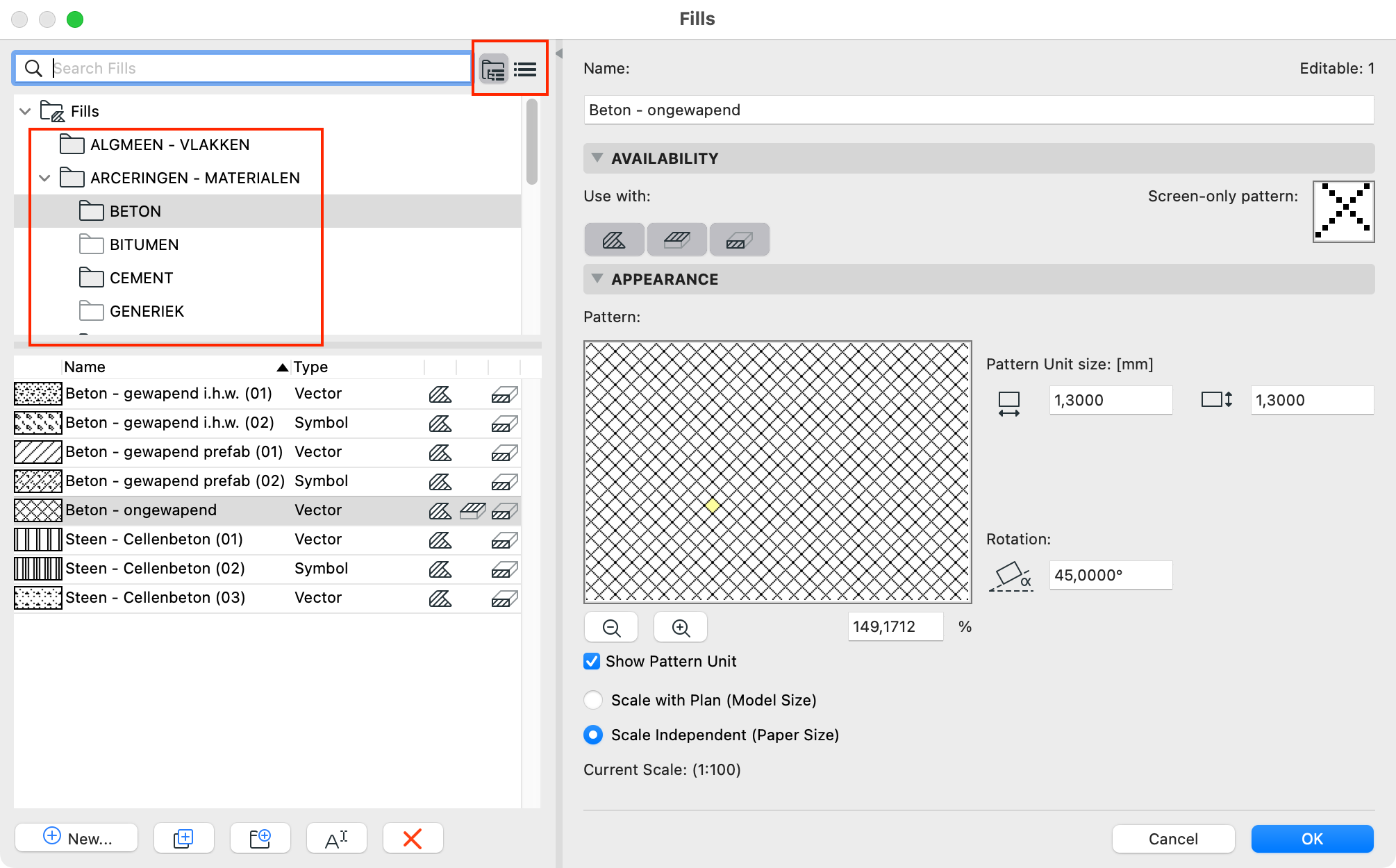Screen dimensions: 1396x868
Task: Toggle Cut Fill availability button
Action: (x=739, y=240)
